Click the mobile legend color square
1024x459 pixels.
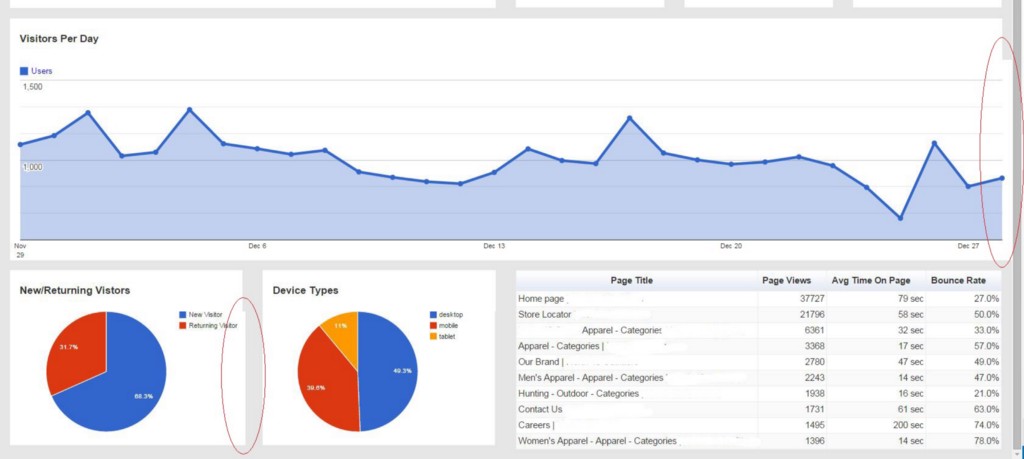click(434, 326)
